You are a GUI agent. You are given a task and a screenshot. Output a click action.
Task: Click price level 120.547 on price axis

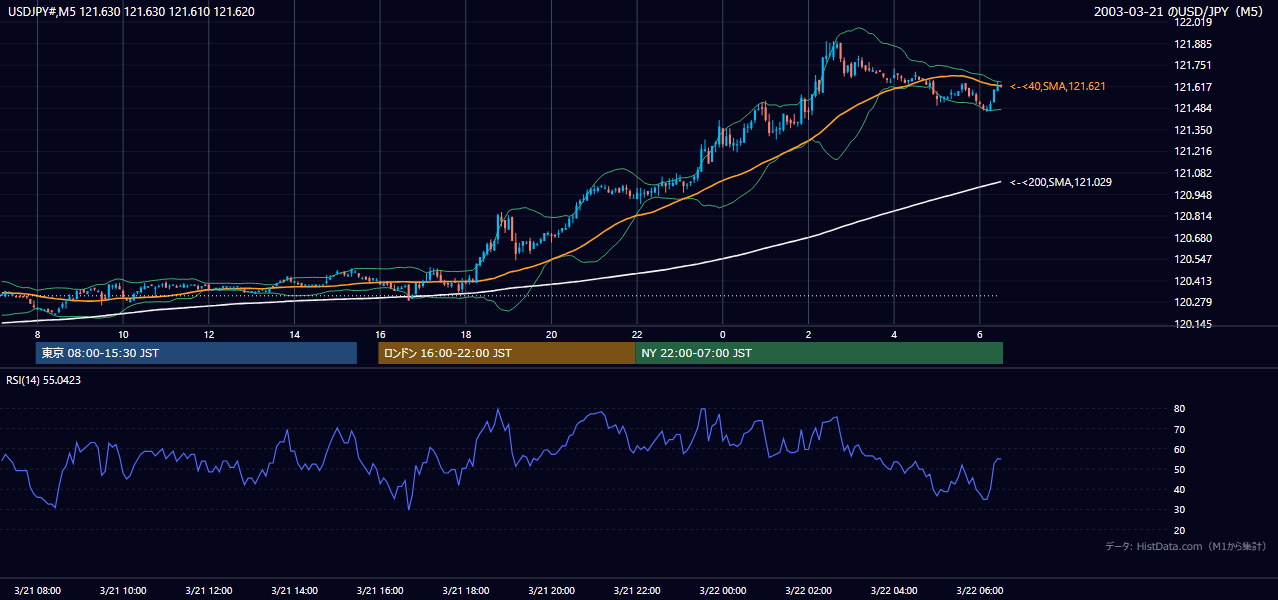click(1194, 259)
